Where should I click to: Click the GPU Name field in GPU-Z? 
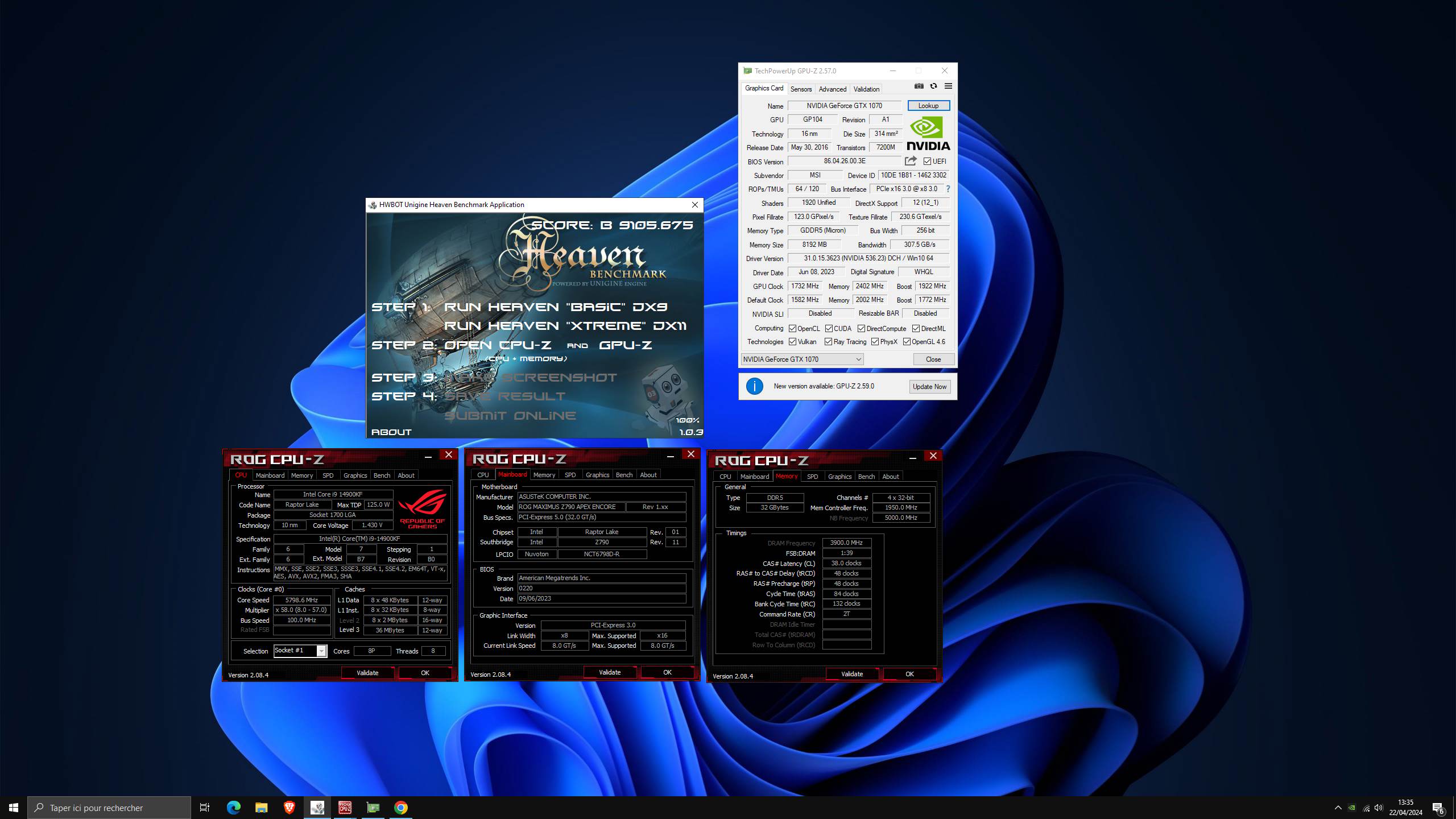click(x=844, y=106)
